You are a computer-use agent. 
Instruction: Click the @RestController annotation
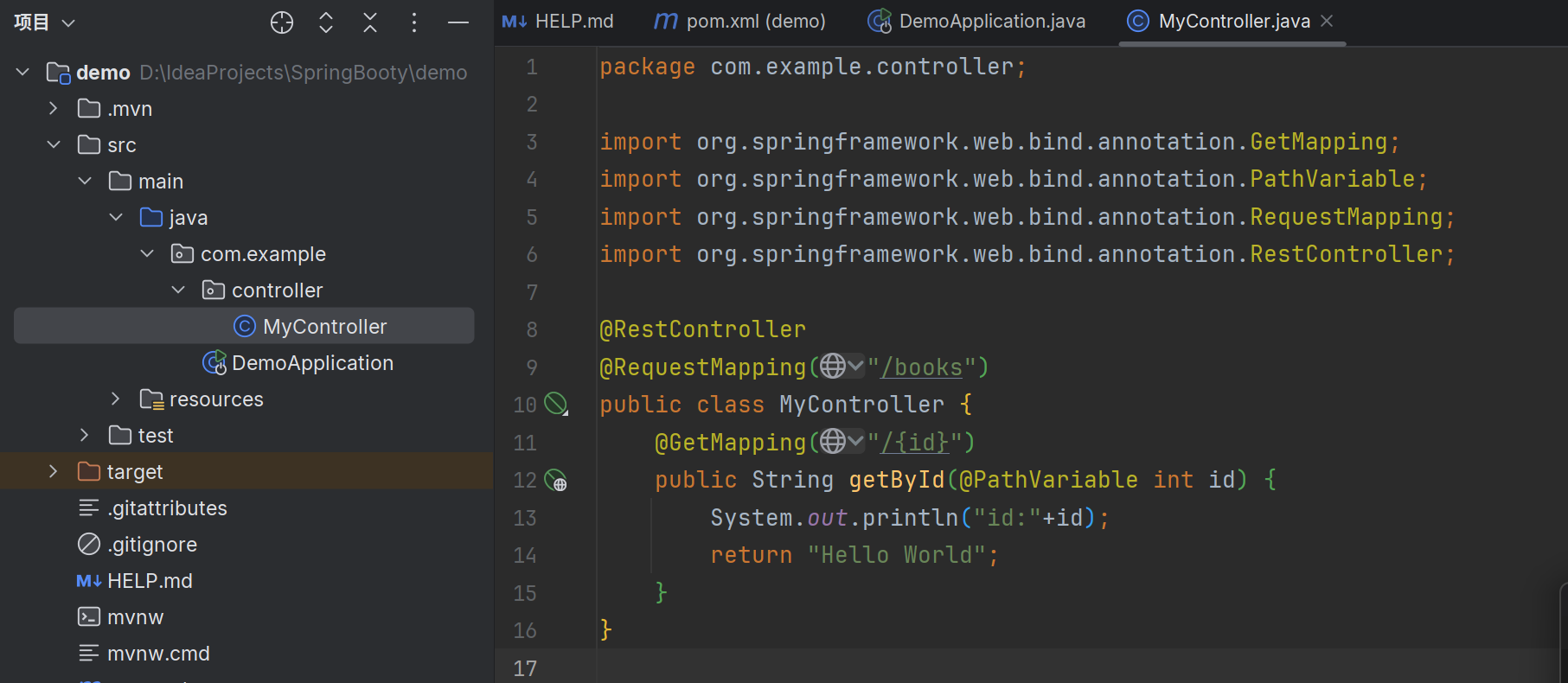703,329
